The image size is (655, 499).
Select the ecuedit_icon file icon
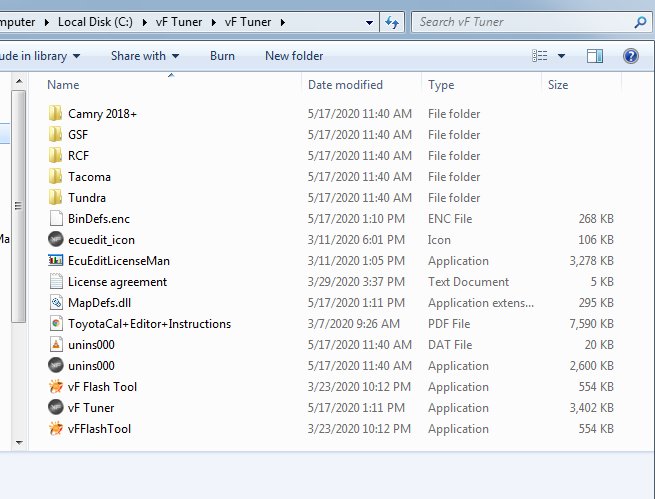pyautogui.click(x=56, y=240)
